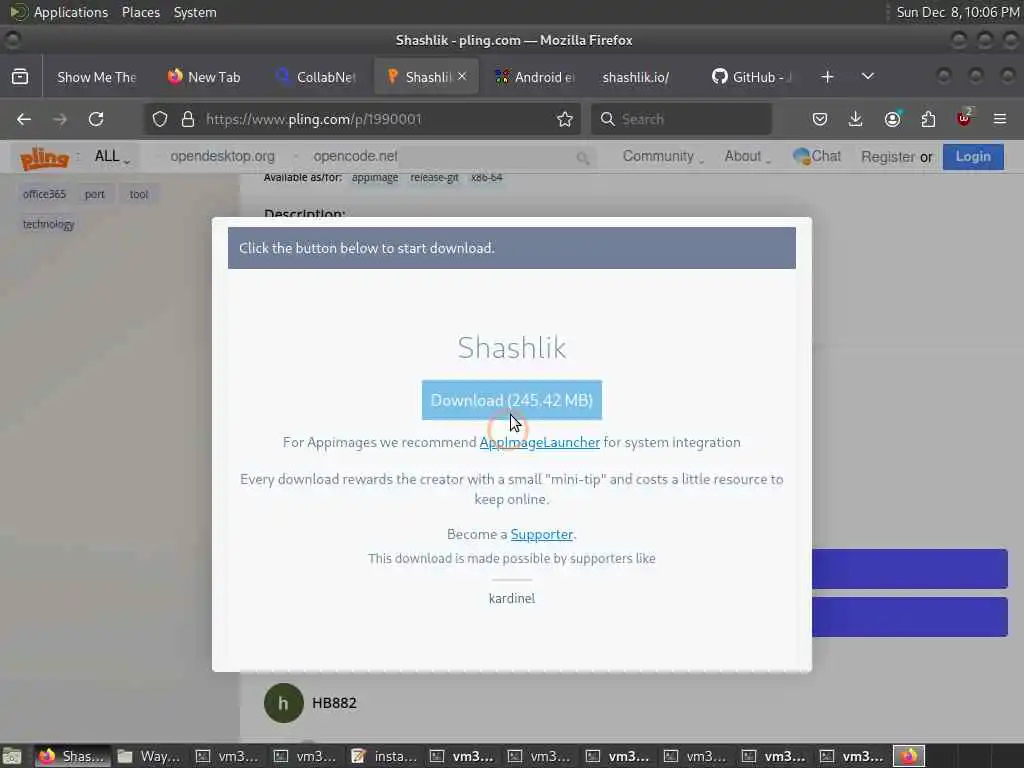Screen dimensions: 1024x768
Task: Click the Firefox icon at taskbar end
Action: pyautogui.click(x=909, y=756)
